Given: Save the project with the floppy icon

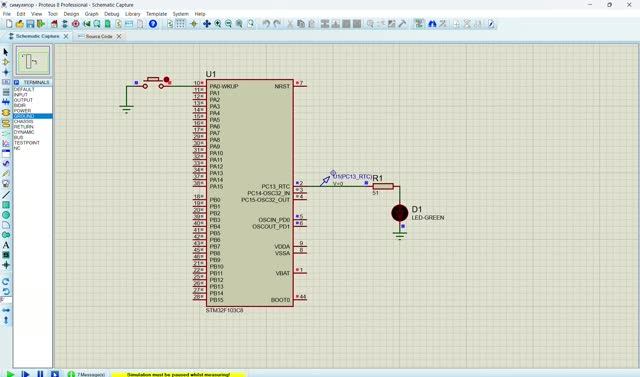Looking at the screenshot, I should 30,24.
